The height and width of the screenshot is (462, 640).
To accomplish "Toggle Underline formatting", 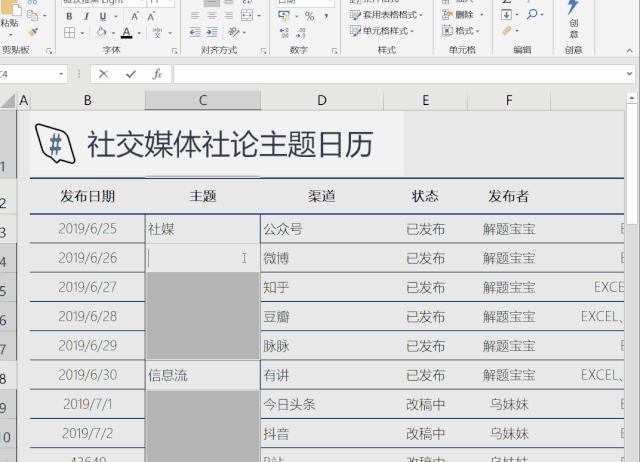I will click(x=103, y=16).
